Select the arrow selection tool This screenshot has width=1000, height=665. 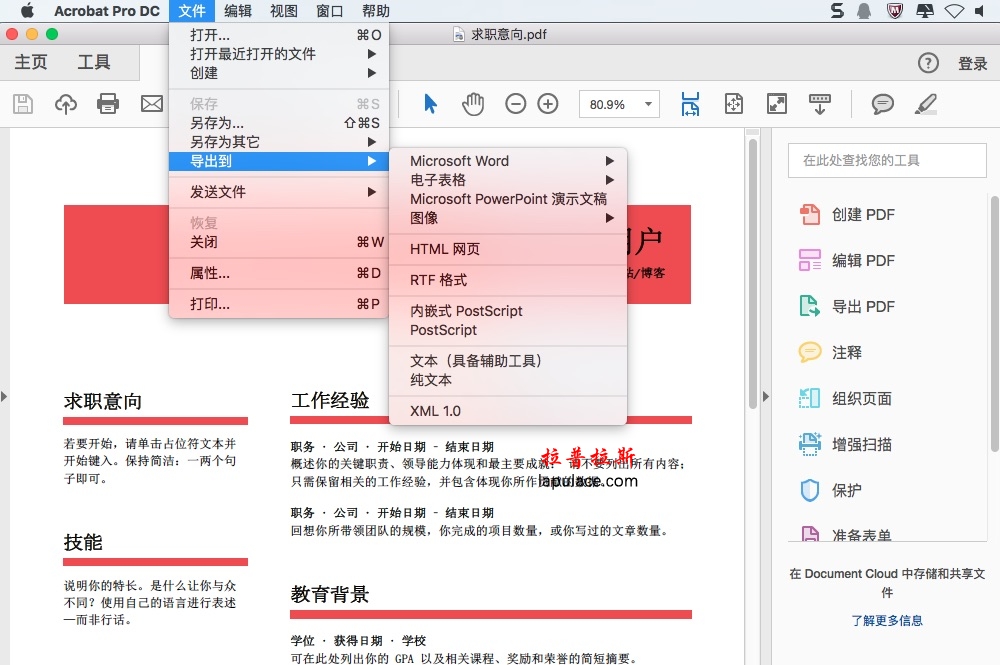pyautogui.click(x=430, y=104)
